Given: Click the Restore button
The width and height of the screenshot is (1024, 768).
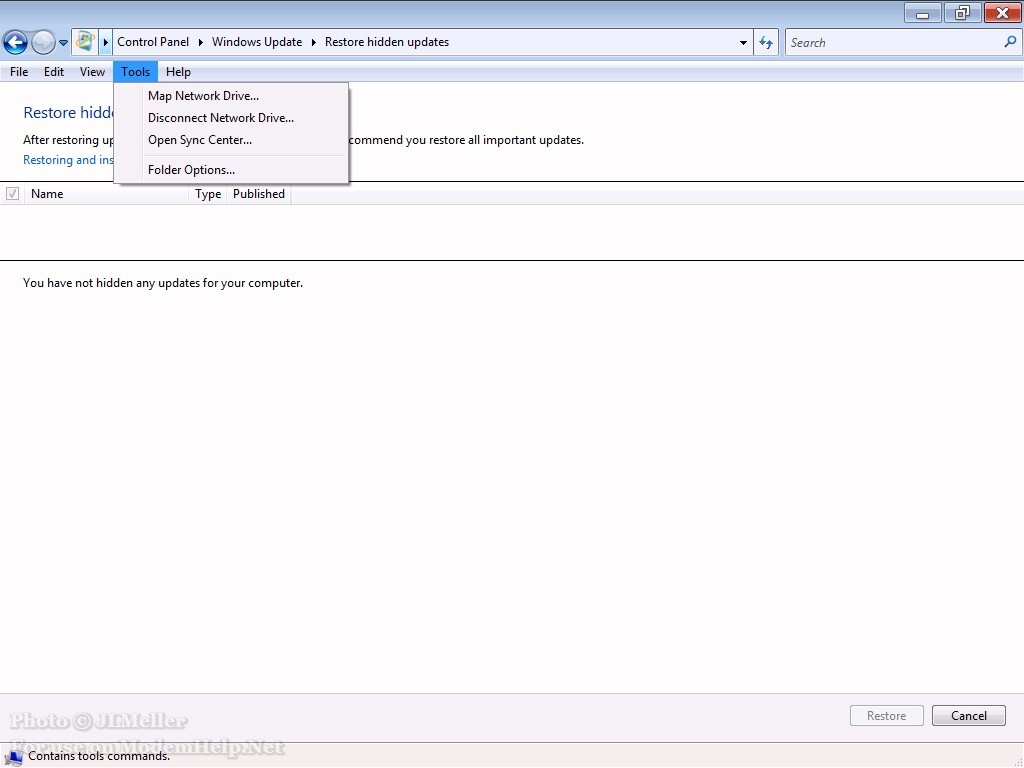Looking at the screenshot, I should pyautogui.click(x=886, y=716).
